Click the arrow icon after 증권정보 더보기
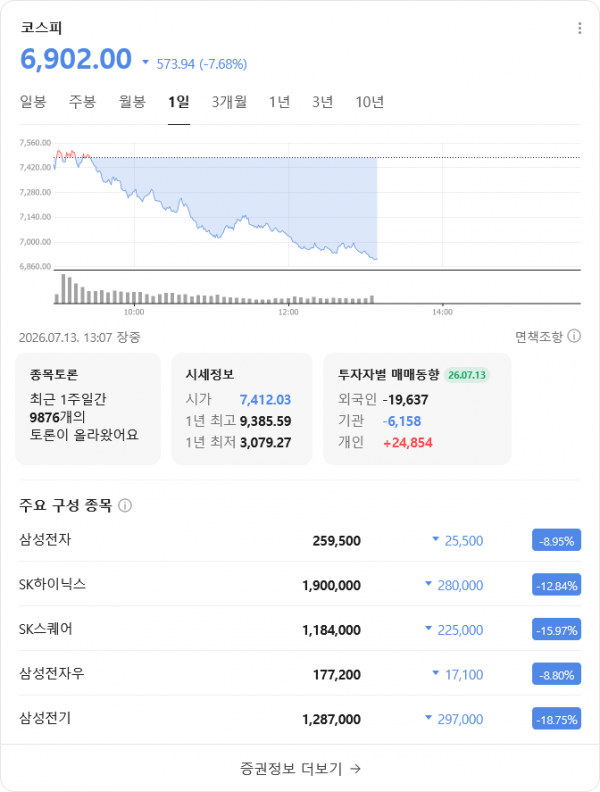 [x=356, y=769]
